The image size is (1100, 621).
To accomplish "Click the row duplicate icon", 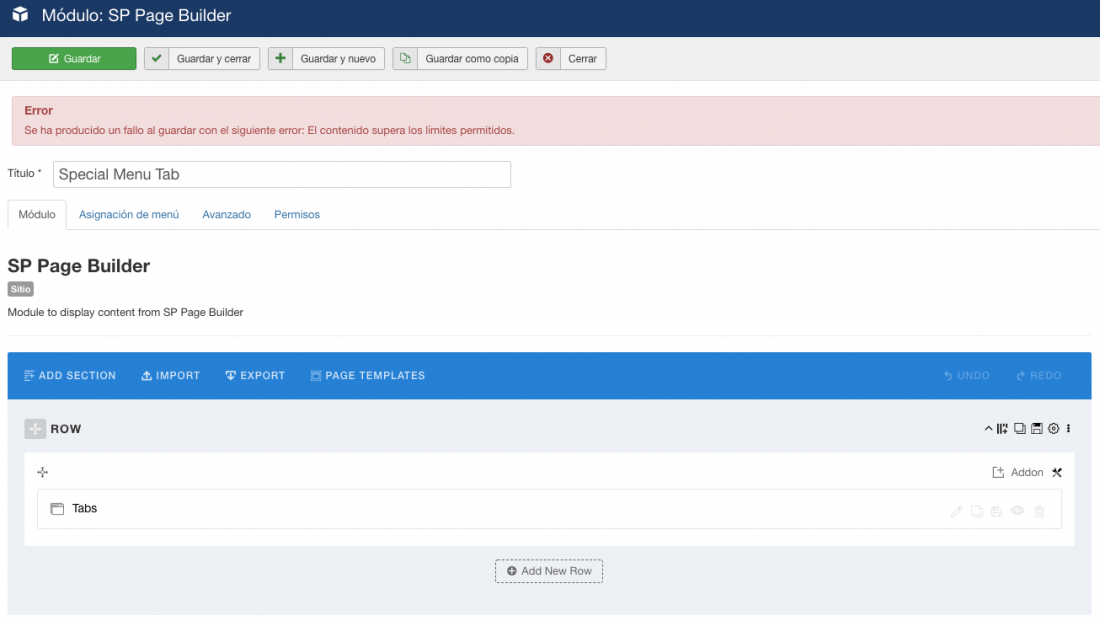I will tap(1019, 428).
